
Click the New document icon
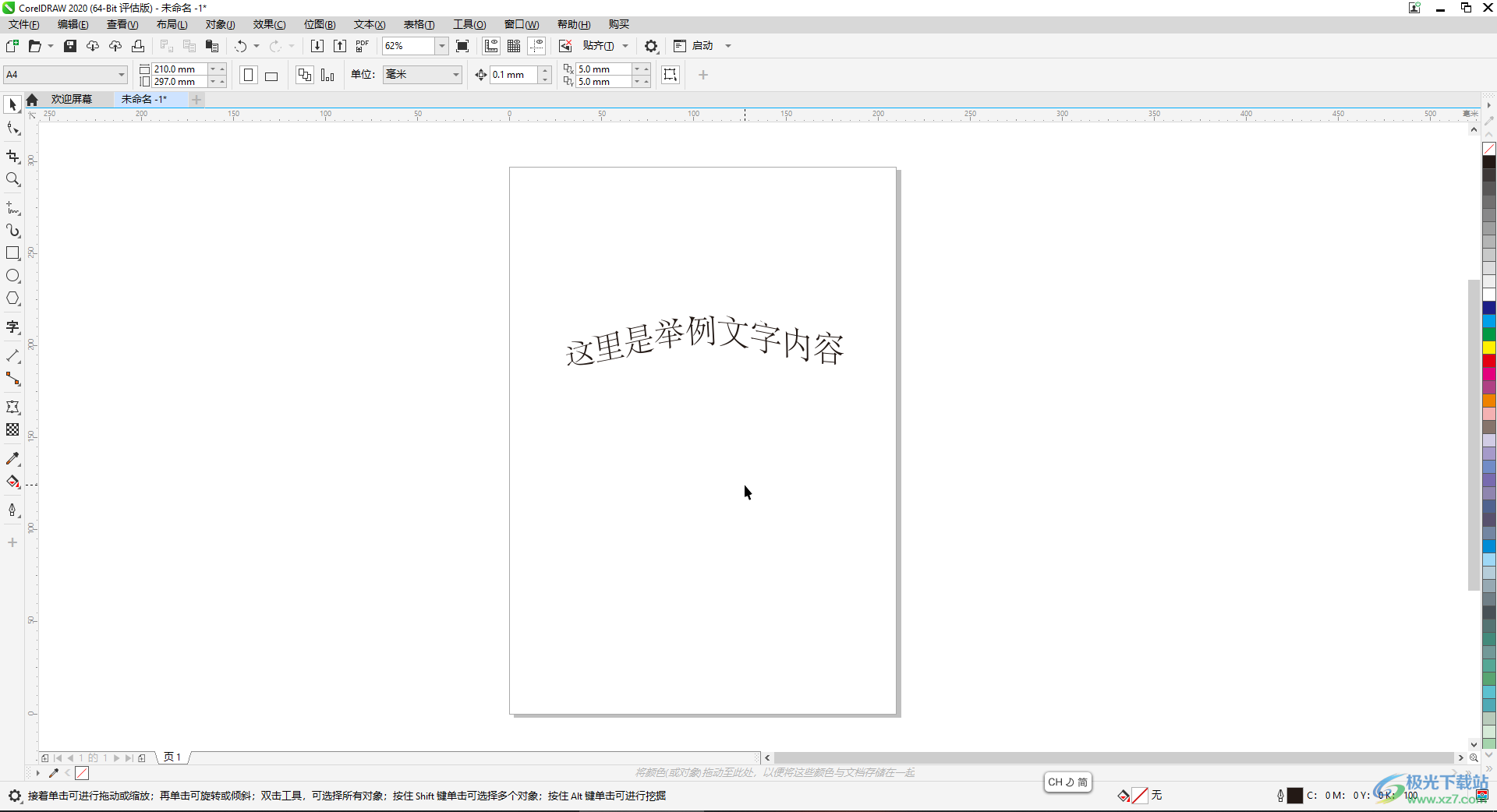click(x=12, y=46)
